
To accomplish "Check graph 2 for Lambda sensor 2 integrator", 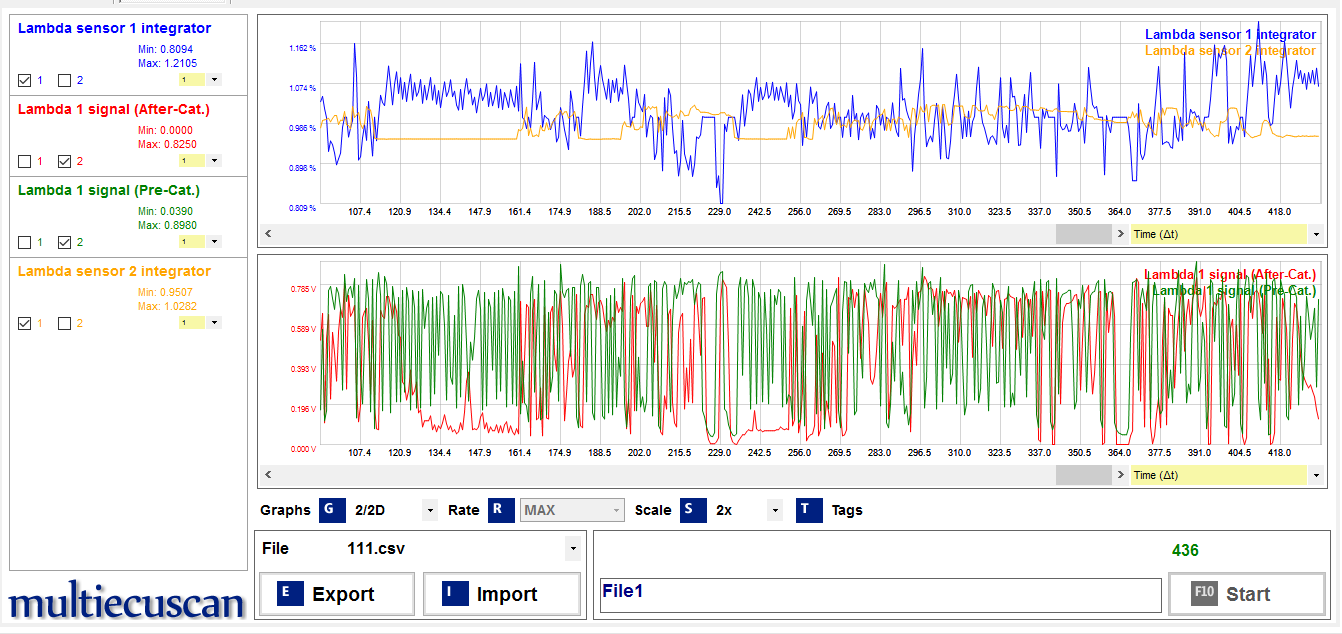I will point(64,323).
